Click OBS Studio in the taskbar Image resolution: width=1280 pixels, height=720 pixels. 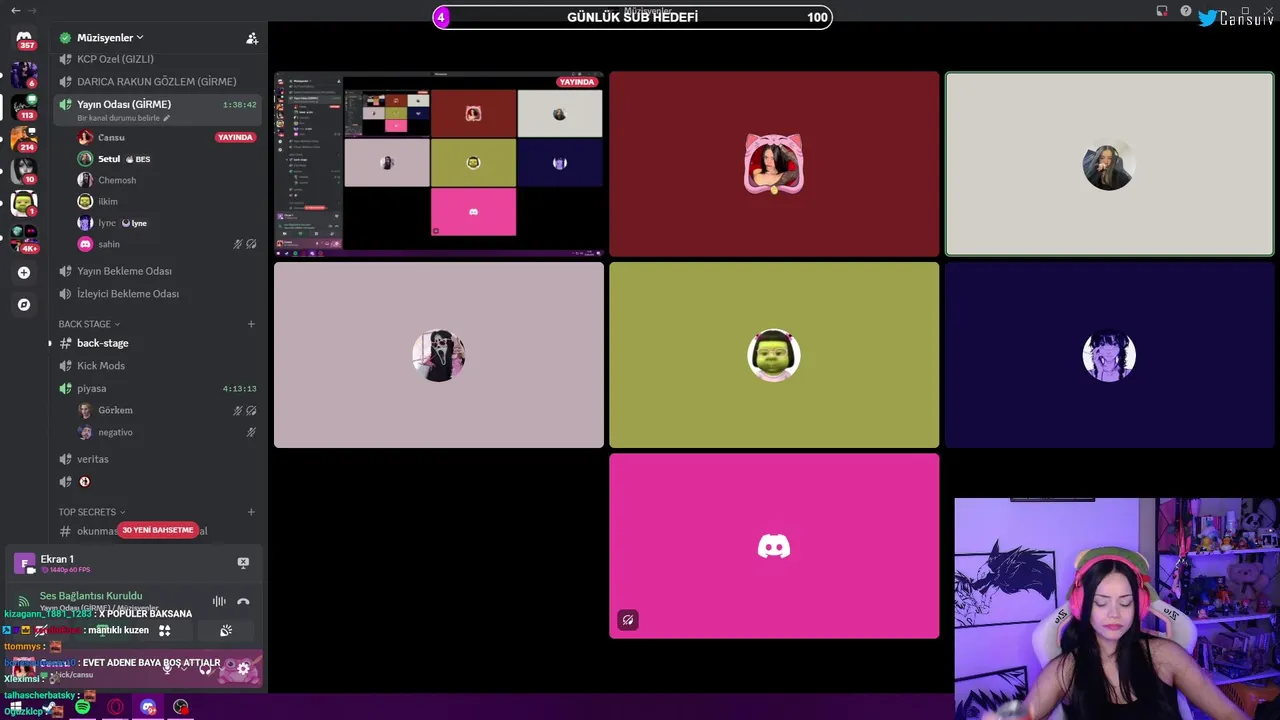[x=181, y=707]
